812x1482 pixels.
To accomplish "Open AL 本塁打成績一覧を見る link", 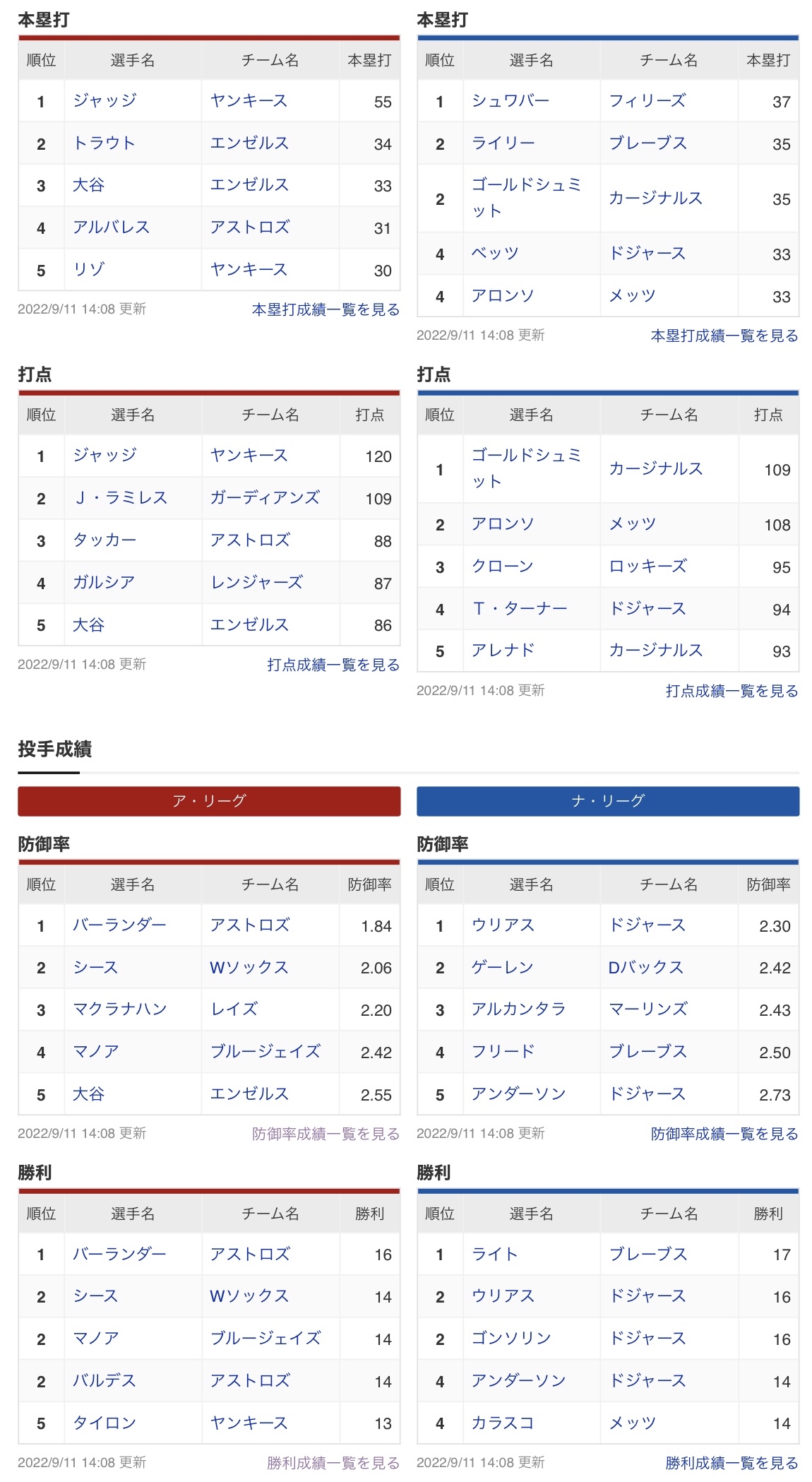I will 326,309.
